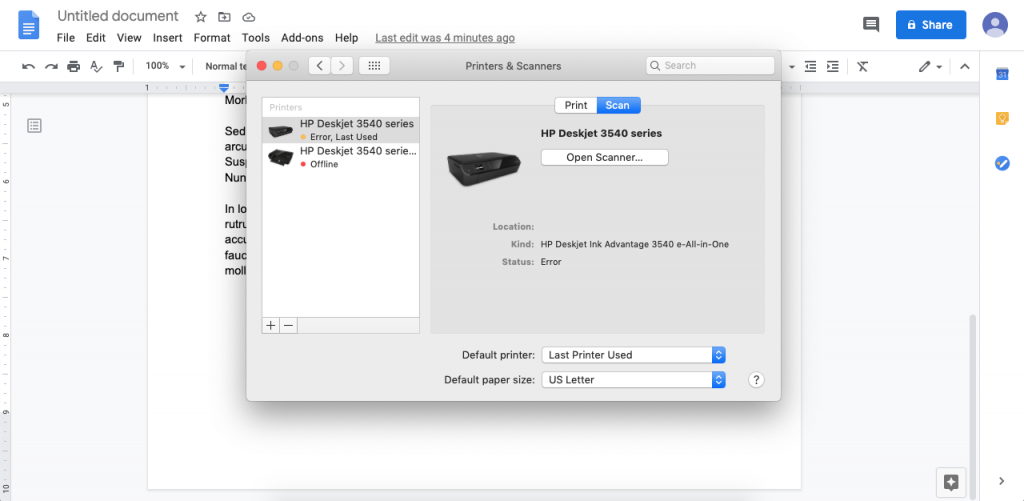Open the move-to-folder icon
The height and width of the screenshot is (501, 1024).
tap(224, 17)
